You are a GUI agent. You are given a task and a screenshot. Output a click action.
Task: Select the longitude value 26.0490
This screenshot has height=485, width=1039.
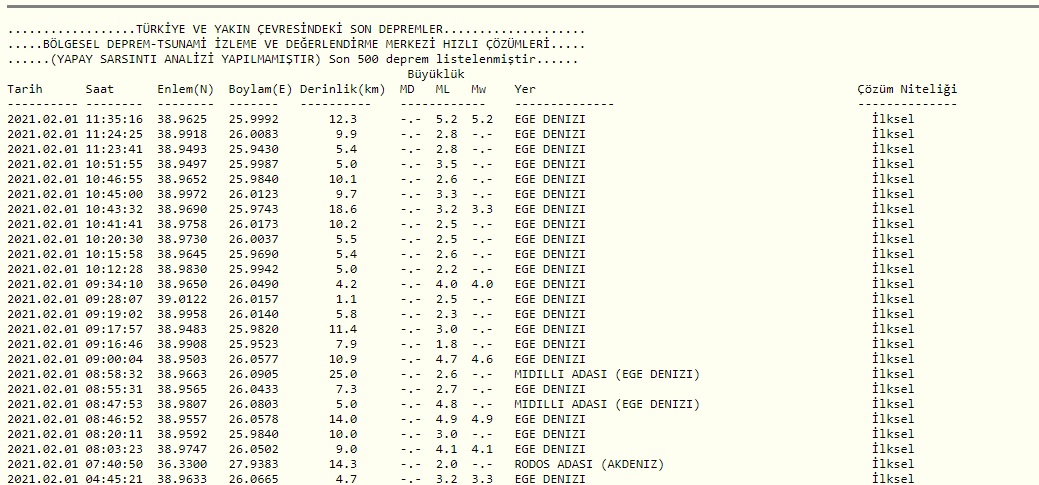pyautogui.click(x=257, y=284)
